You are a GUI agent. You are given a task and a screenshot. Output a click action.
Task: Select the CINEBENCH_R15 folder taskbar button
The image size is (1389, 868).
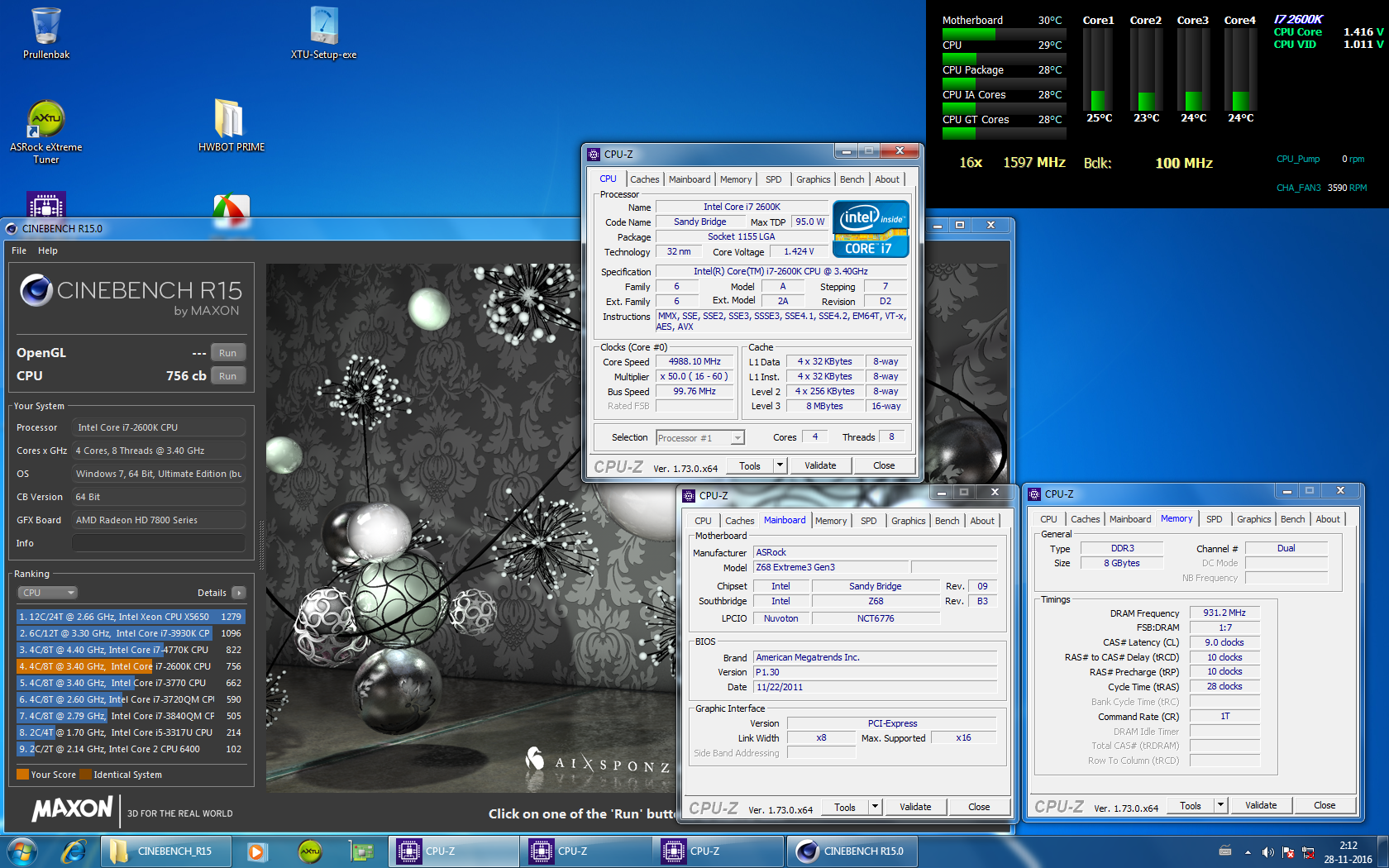coord(165,851)
